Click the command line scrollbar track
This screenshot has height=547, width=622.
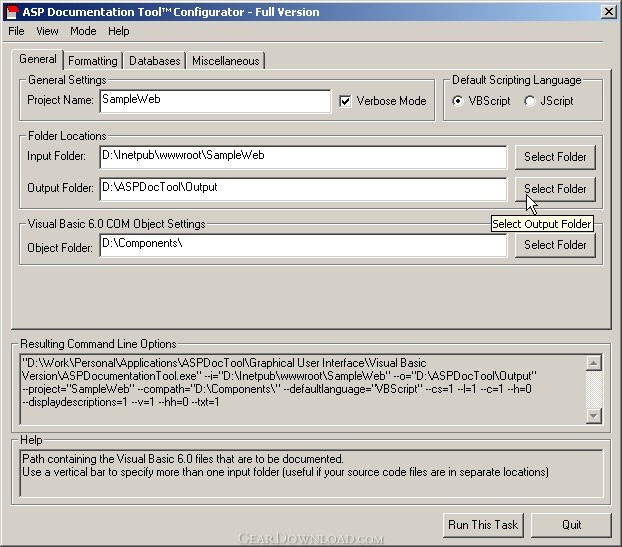(594, 390)
